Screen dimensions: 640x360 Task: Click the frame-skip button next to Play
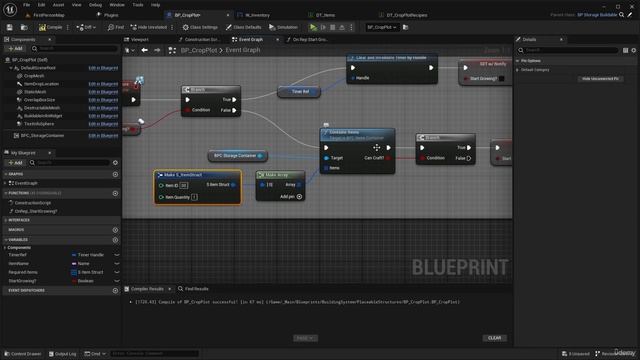[323, 27]
